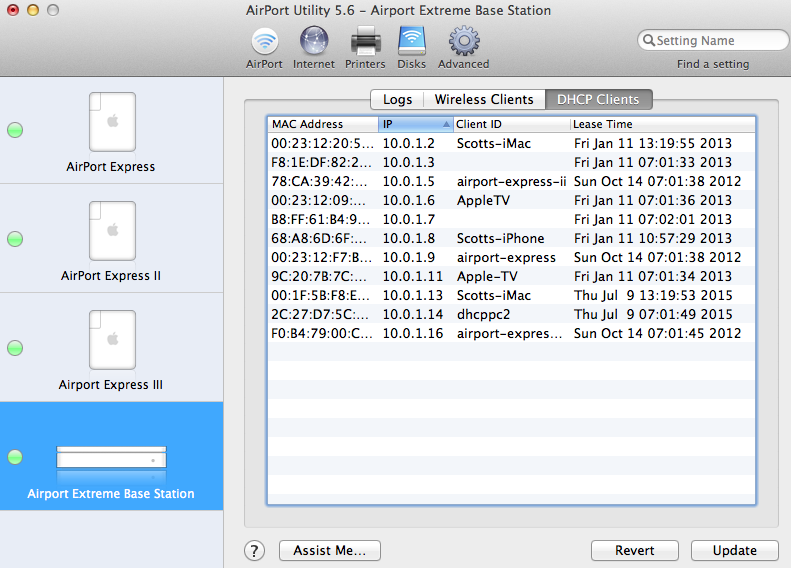The width and height of the screenshot is (791, 568).
Task: Click the IP column sort arrow
Action: (x=446, y=124)
